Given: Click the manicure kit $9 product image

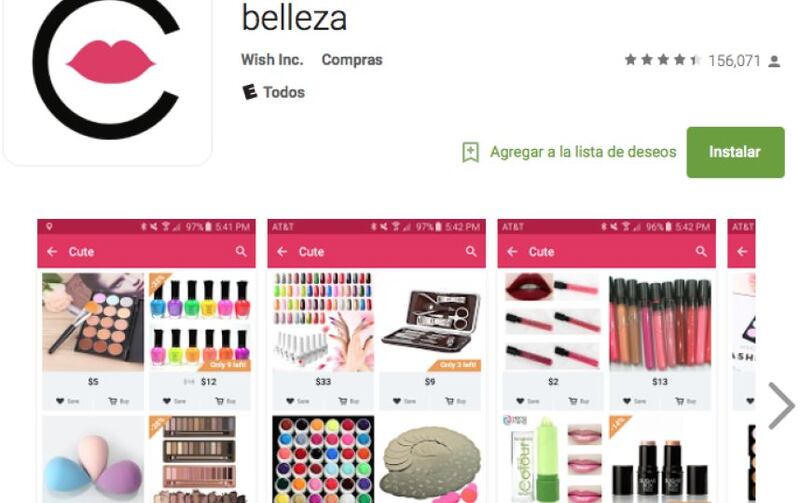Looking at the screenshot, I should coord(430,322).
